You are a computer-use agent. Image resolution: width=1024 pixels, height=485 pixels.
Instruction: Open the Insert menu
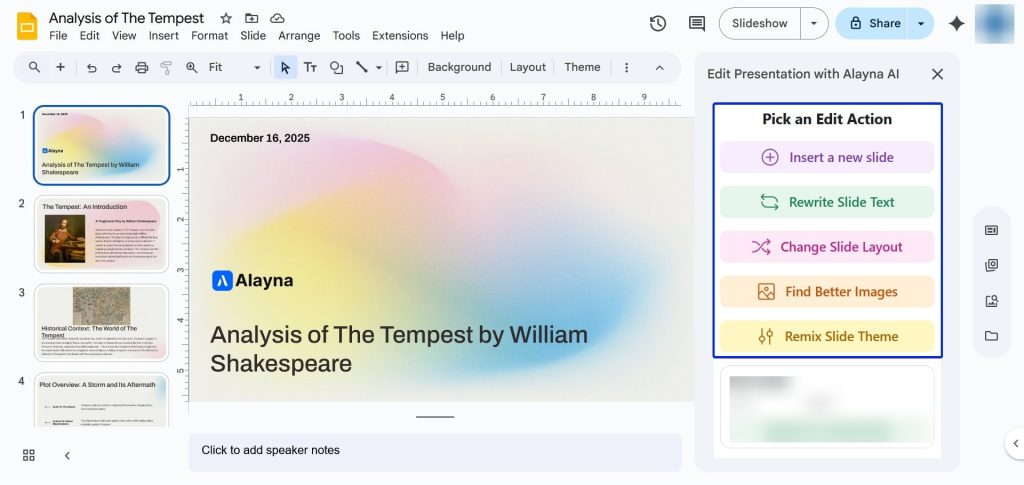pyautogui.click(x=163, y=36)
